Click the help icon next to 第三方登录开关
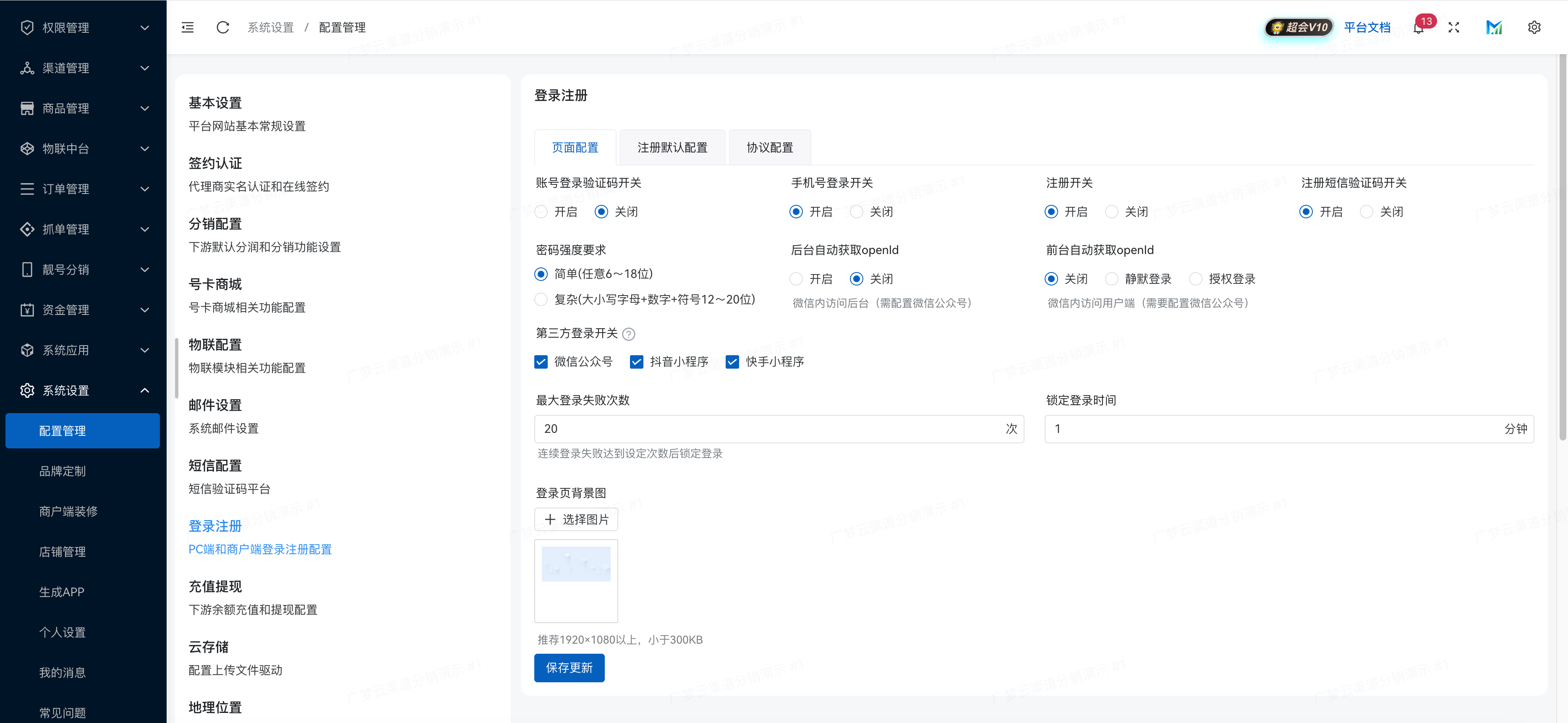The width and height of the screenshot is (1568, 723). (629, 334)
